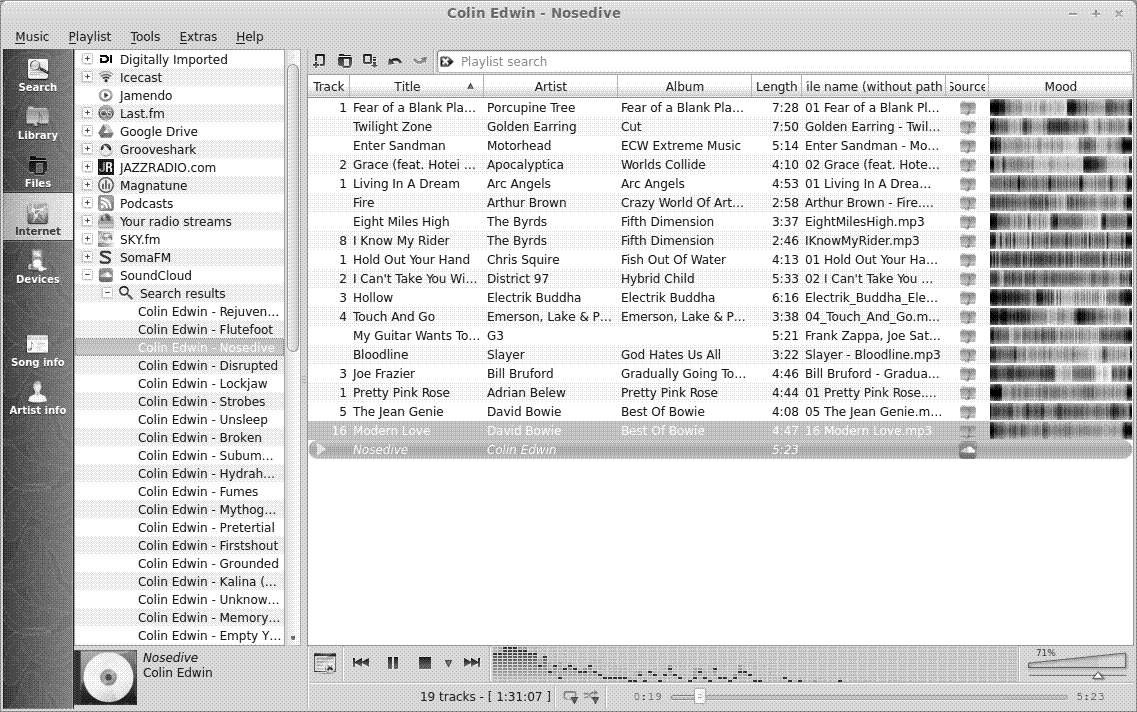The image size is (1137, 712).
Task: Click the Podcasts RSS icon
Action: point(106,203)
